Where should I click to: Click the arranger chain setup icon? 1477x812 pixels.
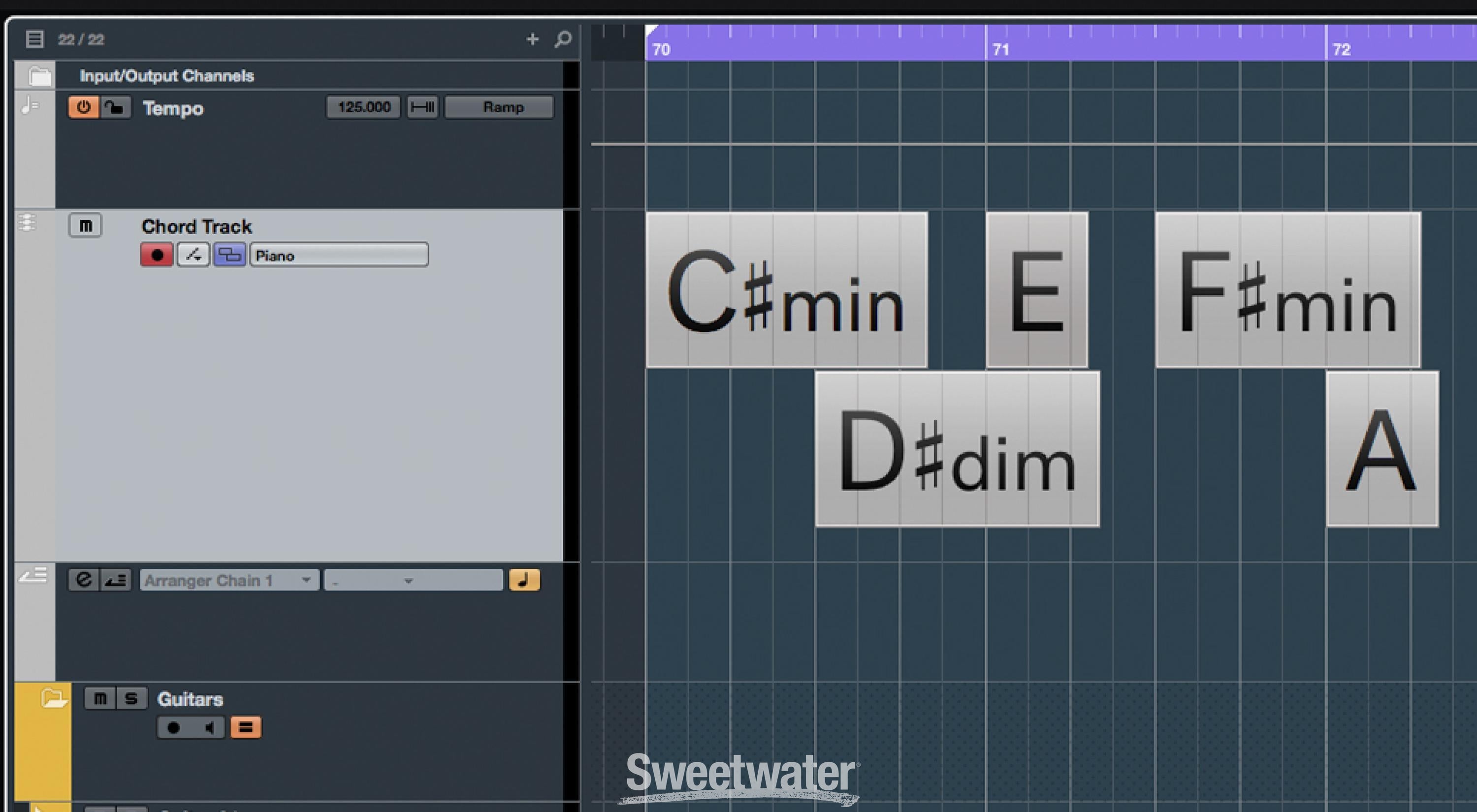click(115, 580)
